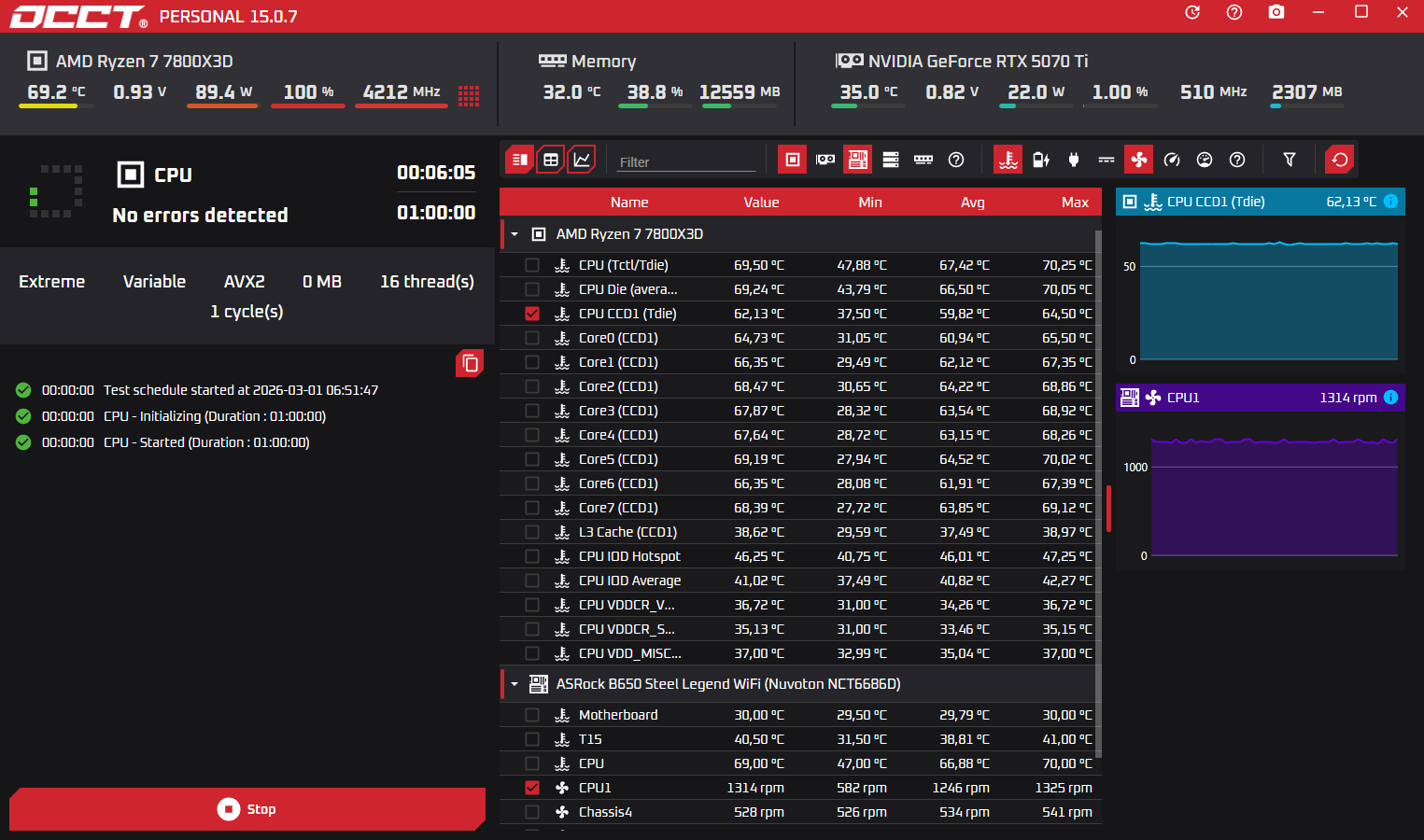Toggle the temperature sensor type filter icon
The height and width of the screenshot is (840, 1424).
coord(1008,160)
